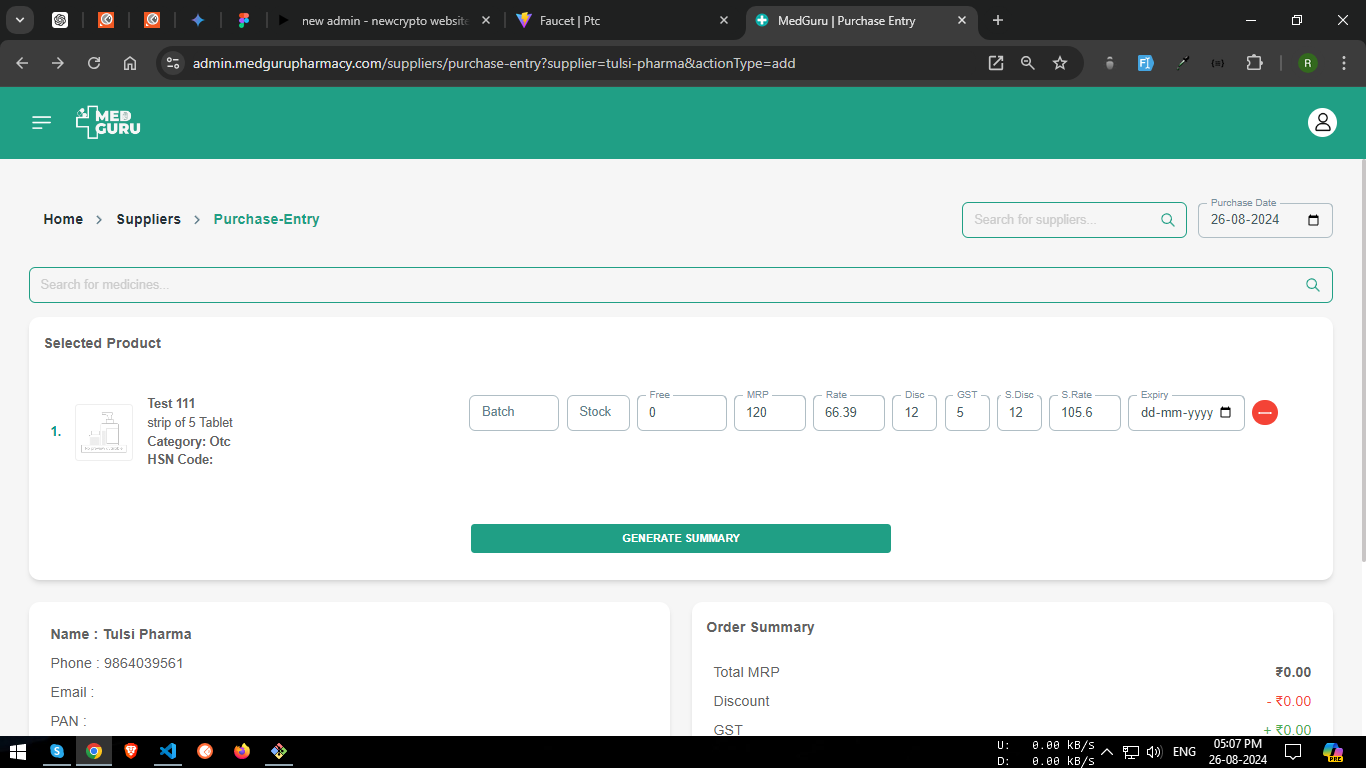Click the Test 111 product thumbnail
Image resolution: width=1366 pixels, height=768 pixels.
104,432
